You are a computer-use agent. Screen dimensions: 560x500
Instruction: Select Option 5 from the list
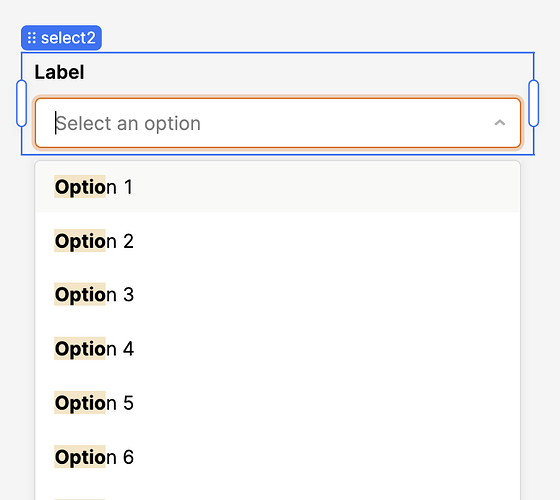tap(278, 403)
